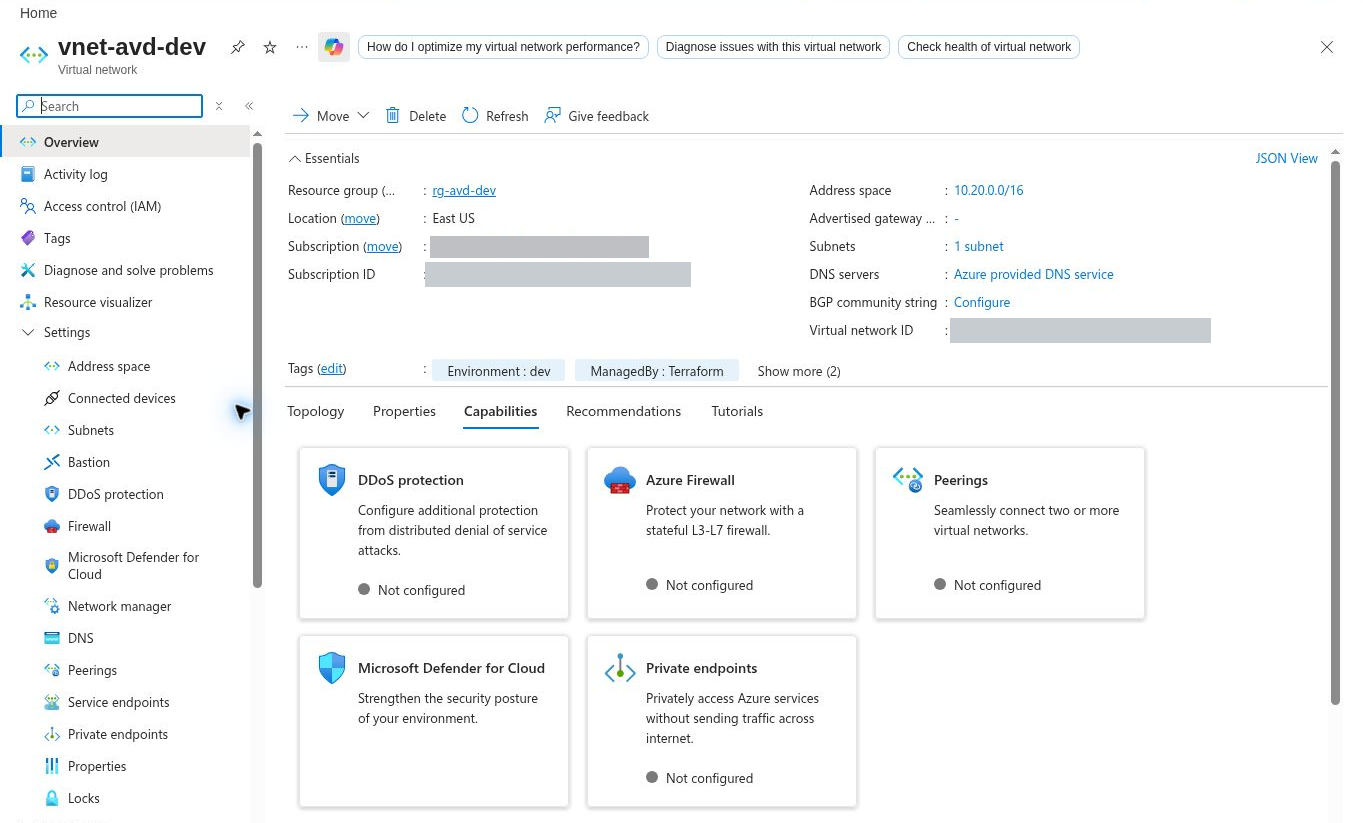Open the Overview sidebar item
Viewport: 1363px width, 823px height.
pos(125,142)
